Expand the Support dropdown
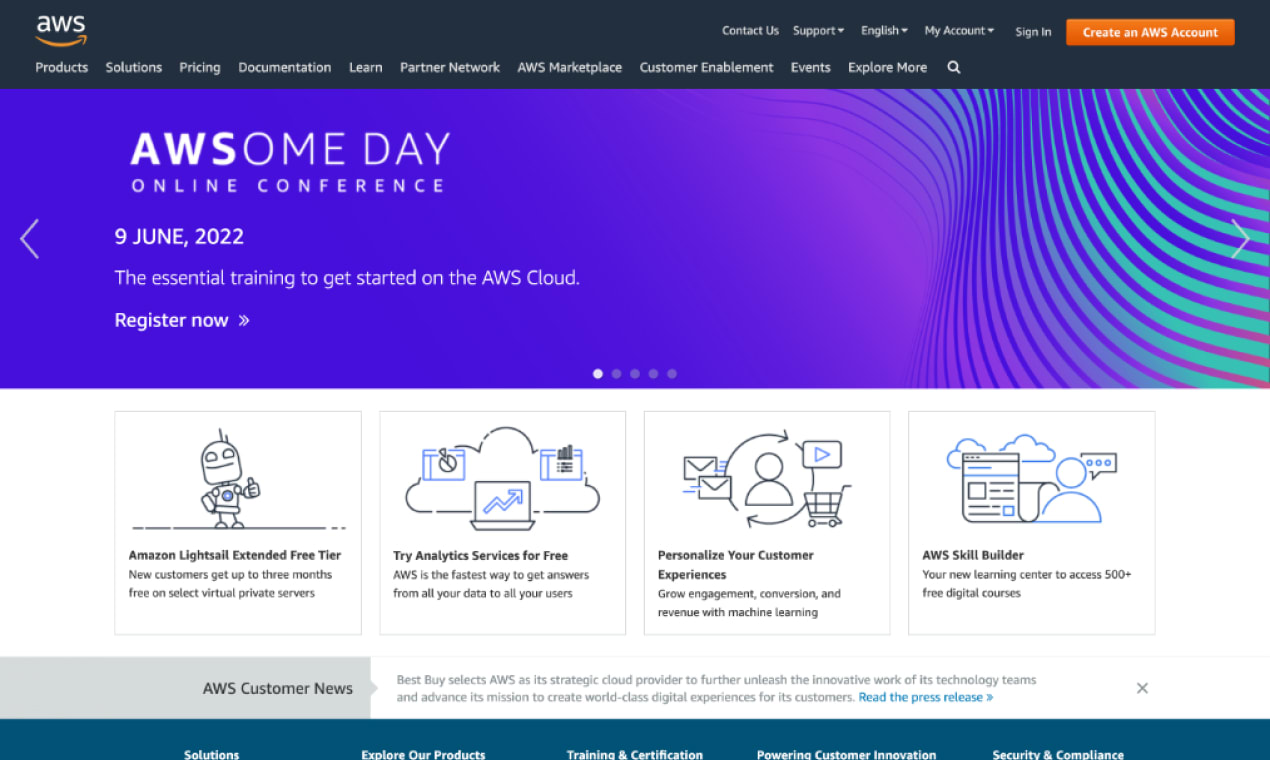 (818, 31)
